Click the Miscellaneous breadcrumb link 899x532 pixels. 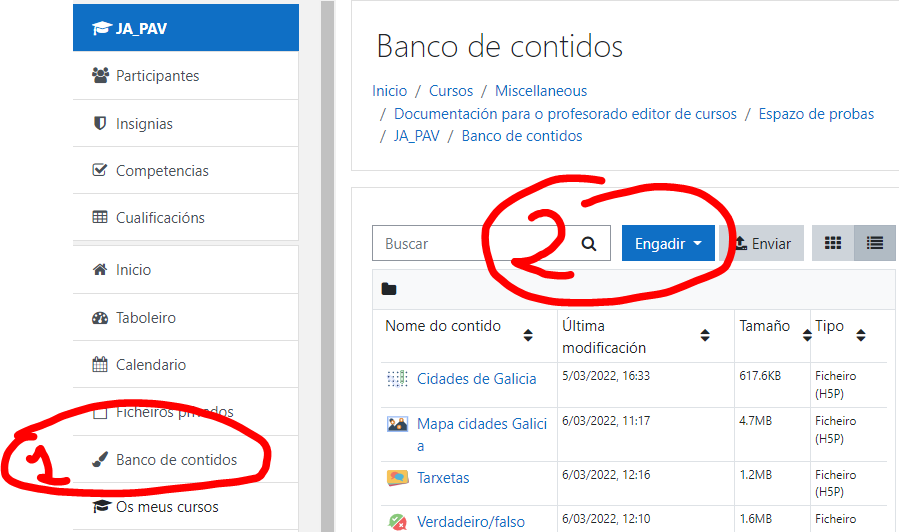click(541, 91)
